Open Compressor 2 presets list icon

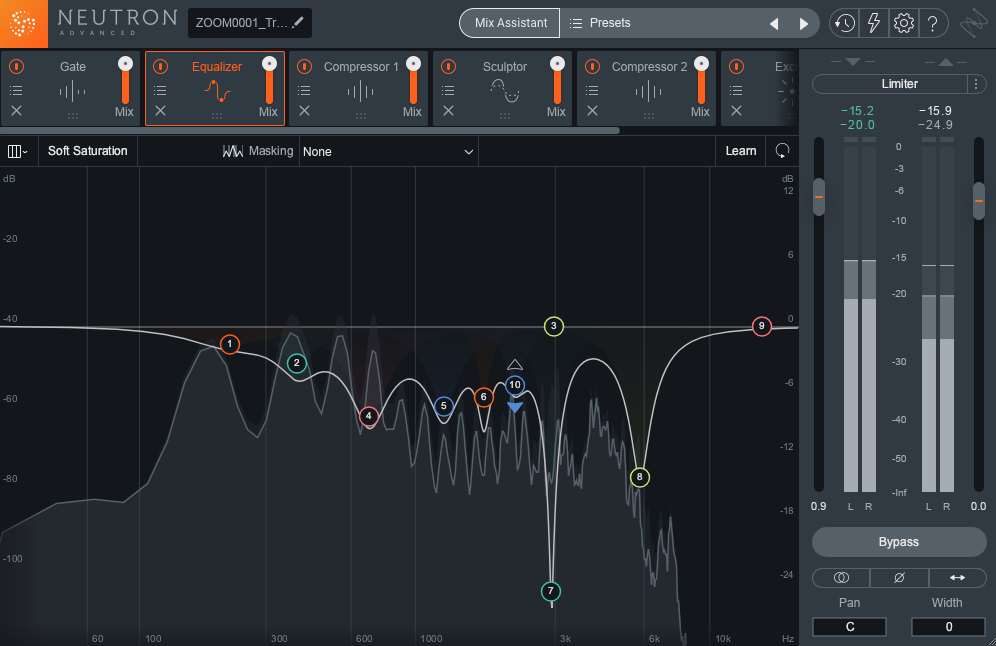pos(592,90)
